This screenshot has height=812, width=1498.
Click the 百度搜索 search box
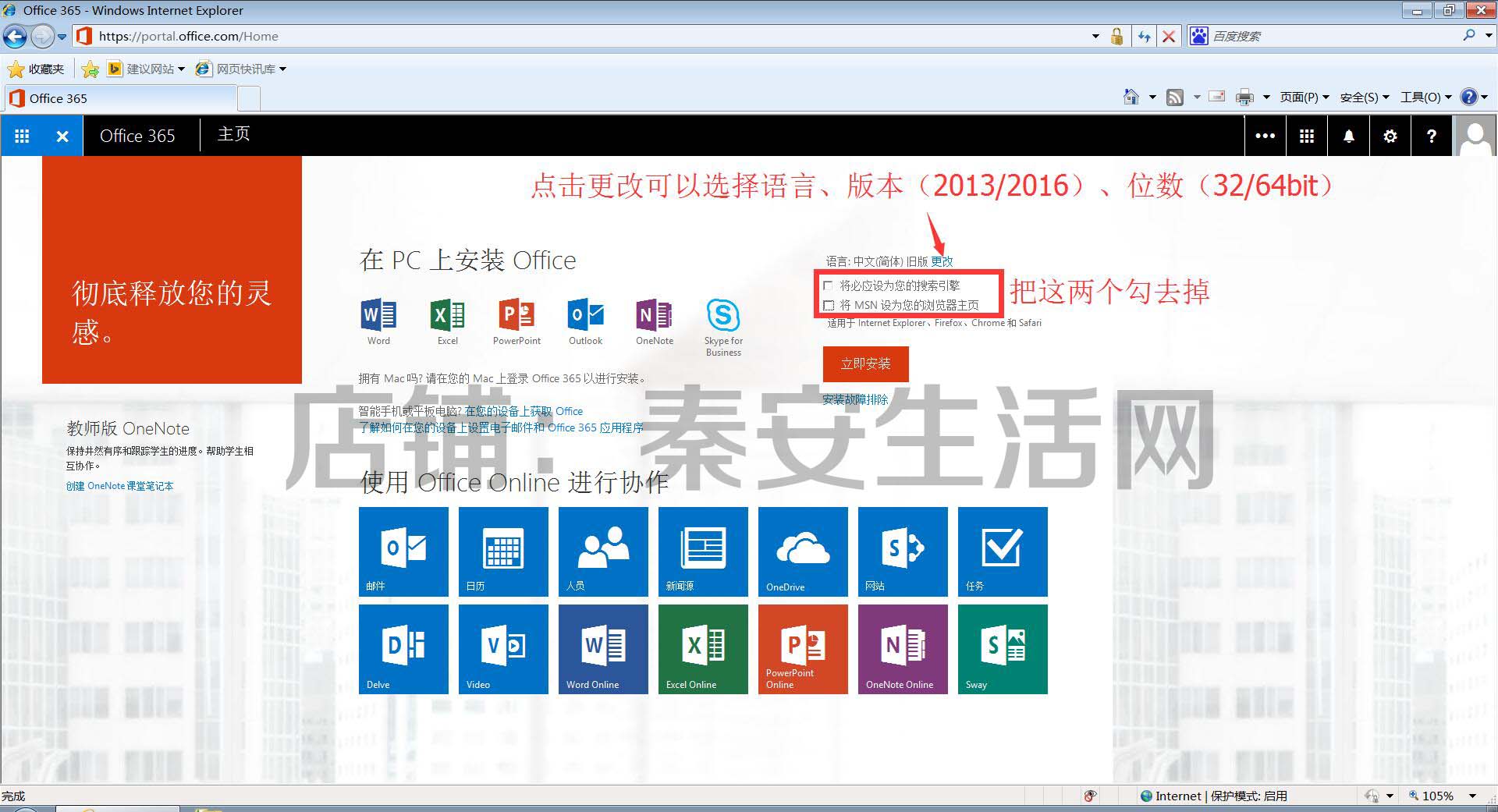1333,36
